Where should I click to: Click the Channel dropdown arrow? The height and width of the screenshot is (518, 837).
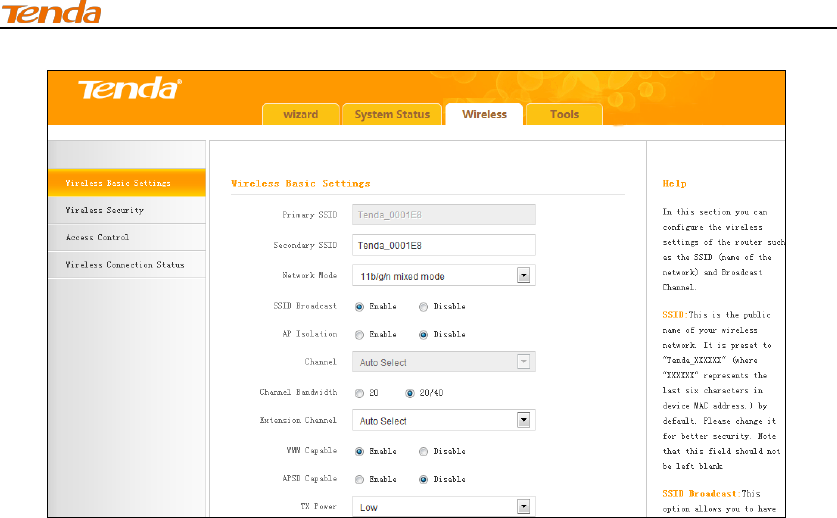click(x=524, y=362)
